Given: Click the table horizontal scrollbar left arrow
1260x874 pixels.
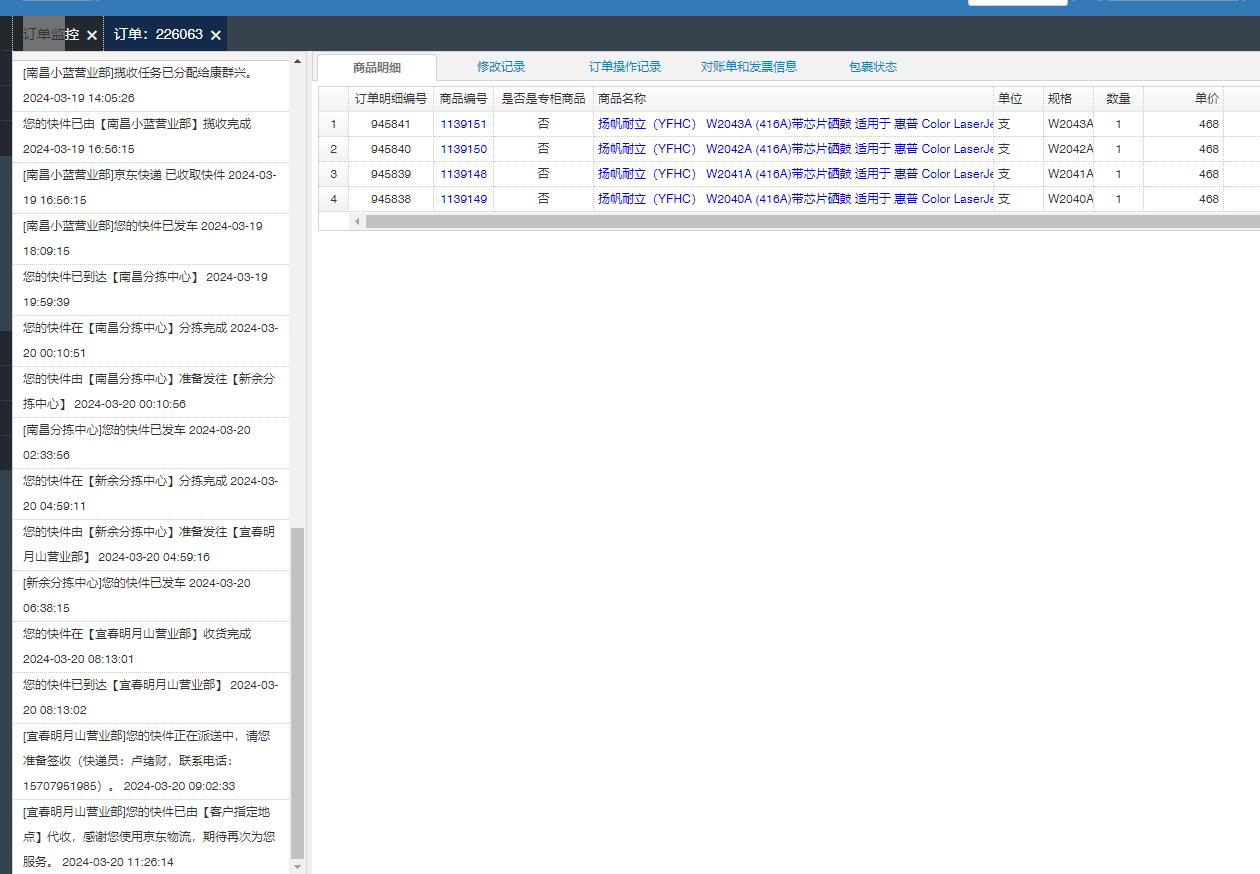Looking at the screenshot, I should [358, 221].
